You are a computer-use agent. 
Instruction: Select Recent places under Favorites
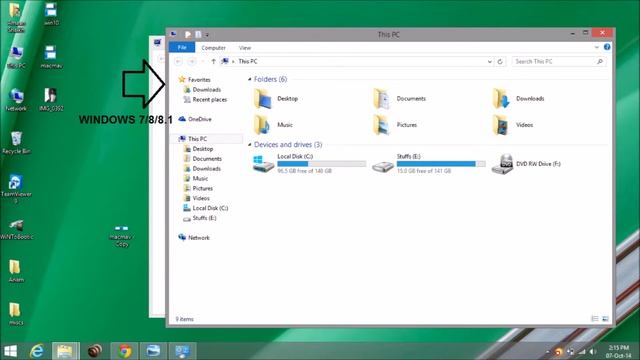205,100
